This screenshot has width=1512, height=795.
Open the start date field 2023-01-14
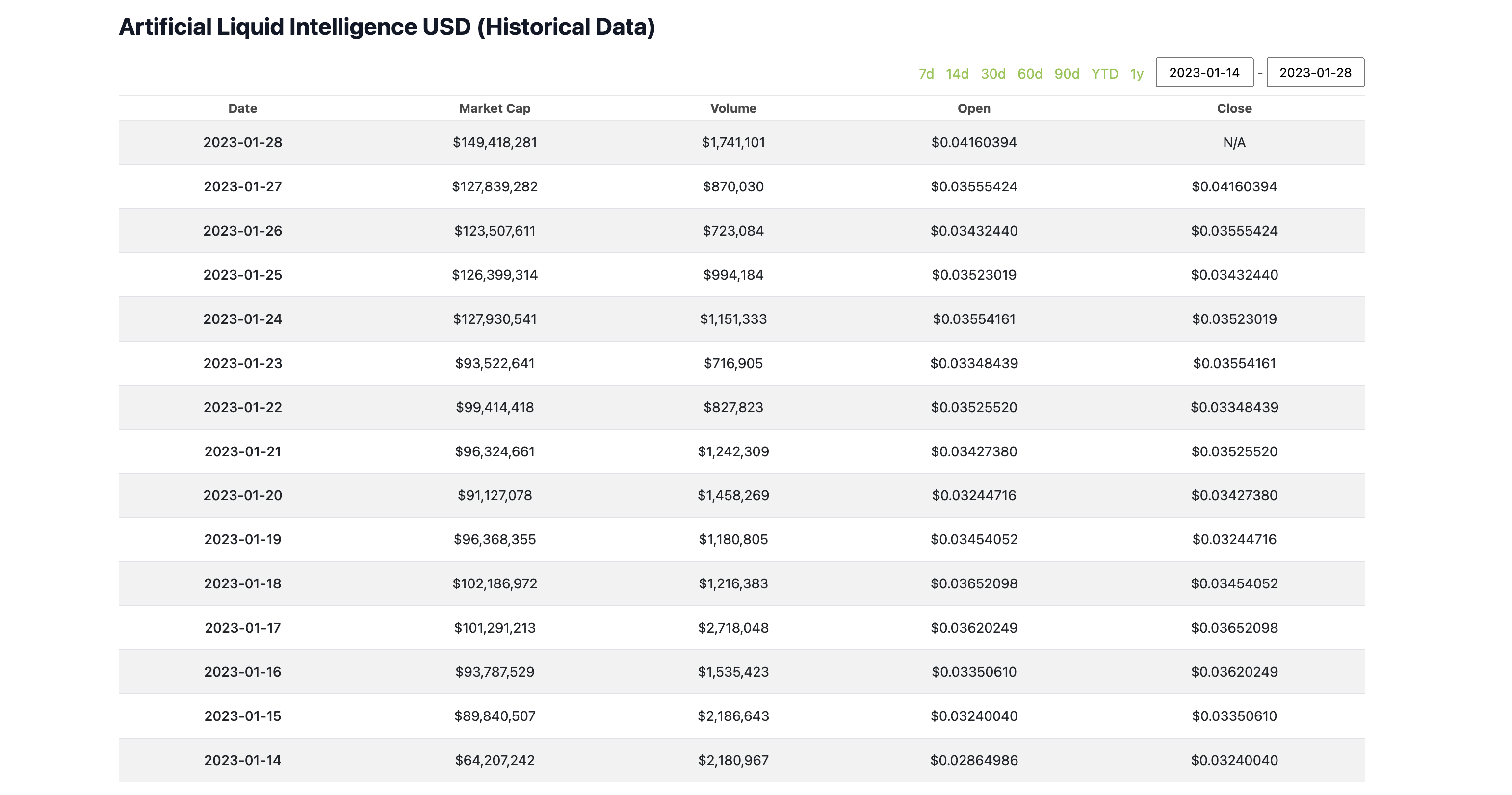tap(1204, 73)
